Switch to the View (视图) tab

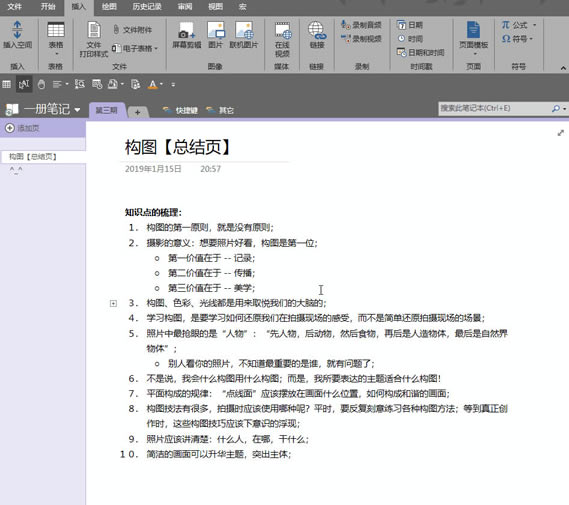click(216, 7)
